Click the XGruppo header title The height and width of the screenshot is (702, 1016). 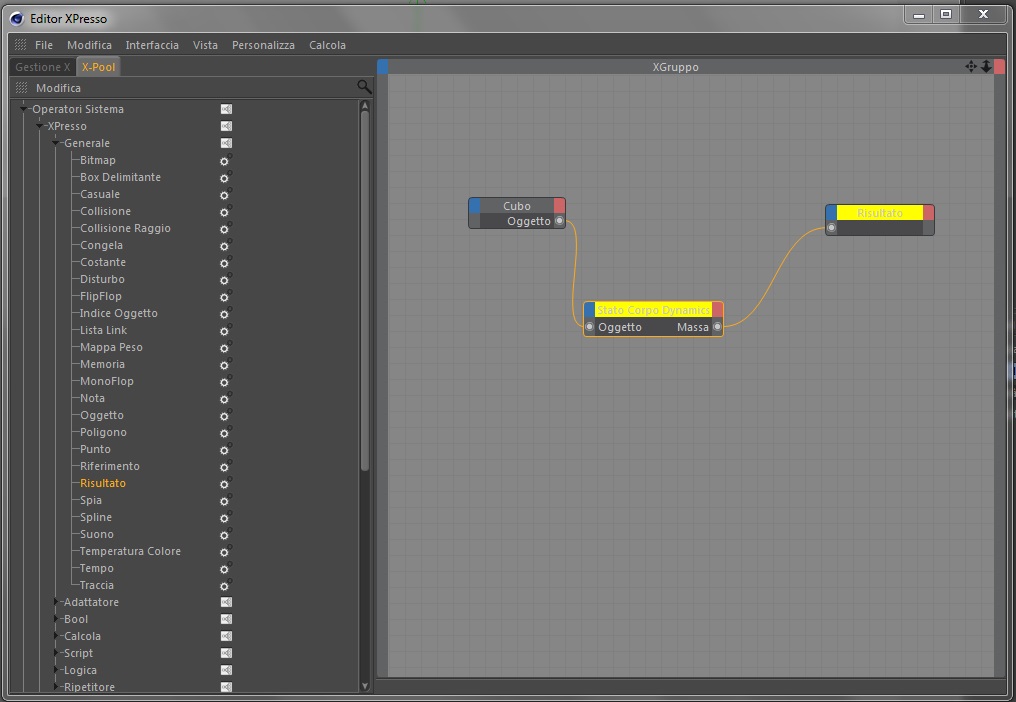[675, 67]
